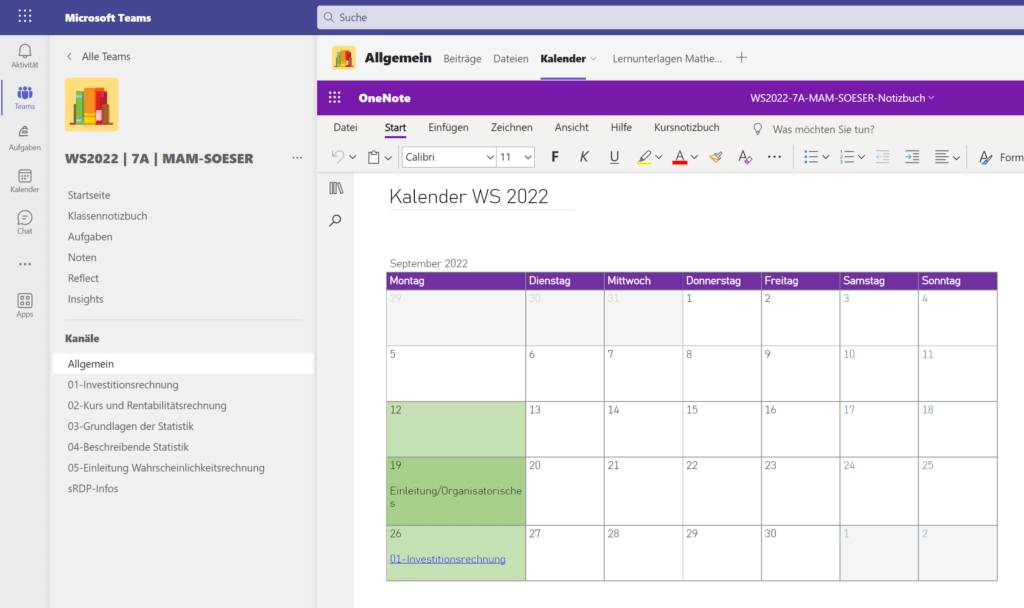
Task: Open Kalender from the left rail
Action: click(25, 181)
